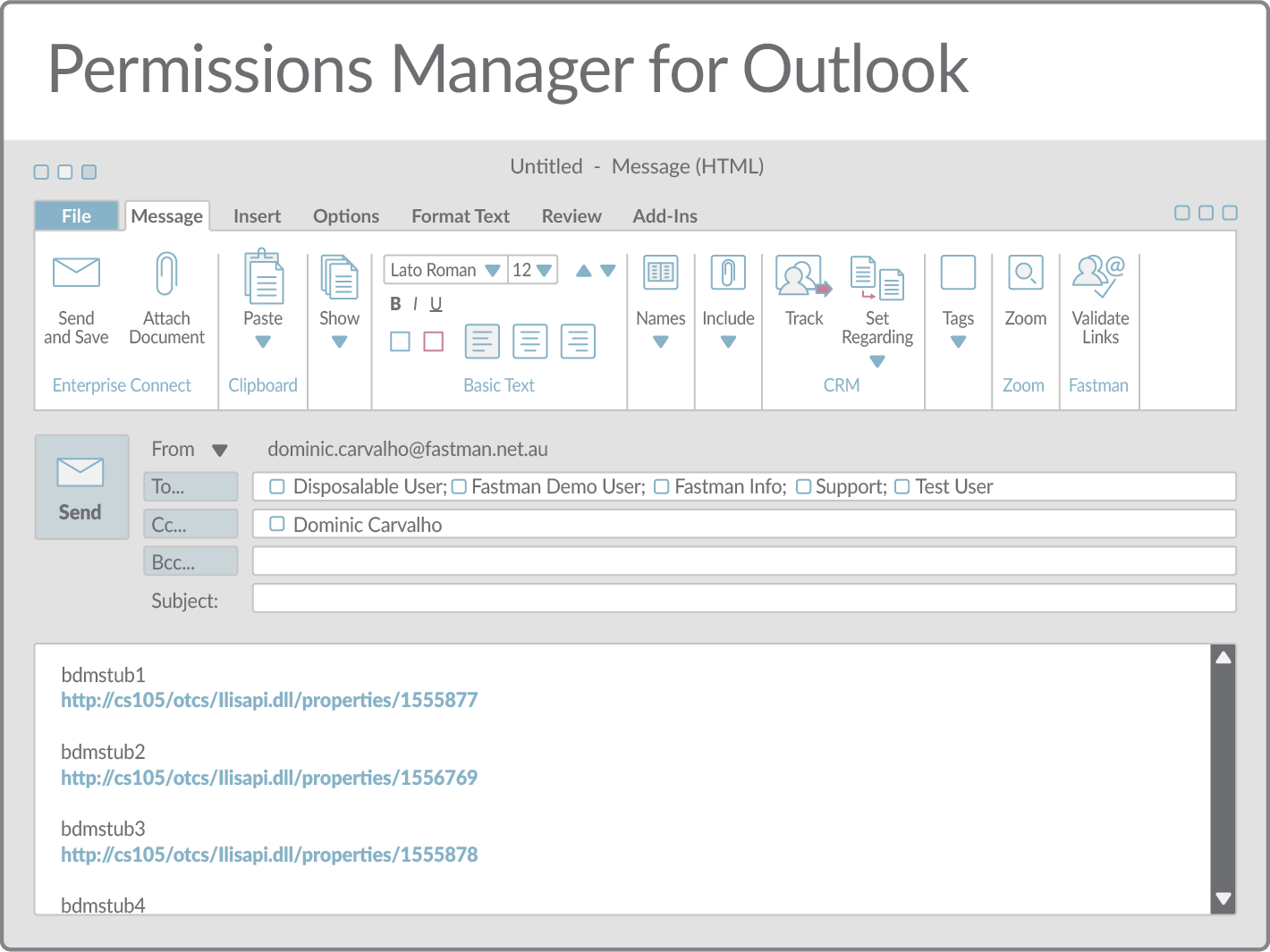Switch to the Format Text tab
The image size is (1270, 952).
pos(460,215)
